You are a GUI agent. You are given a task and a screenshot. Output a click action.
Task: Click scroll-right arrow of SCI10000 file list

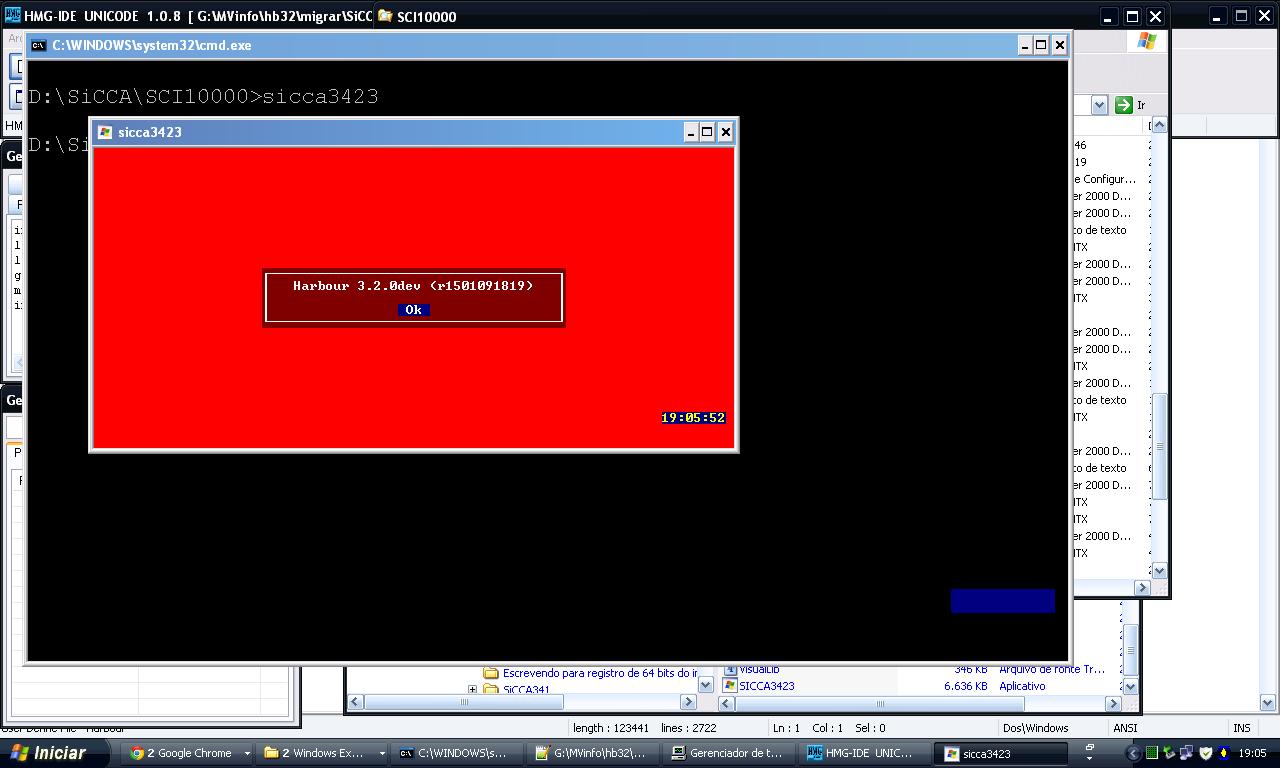point(1142,588)
